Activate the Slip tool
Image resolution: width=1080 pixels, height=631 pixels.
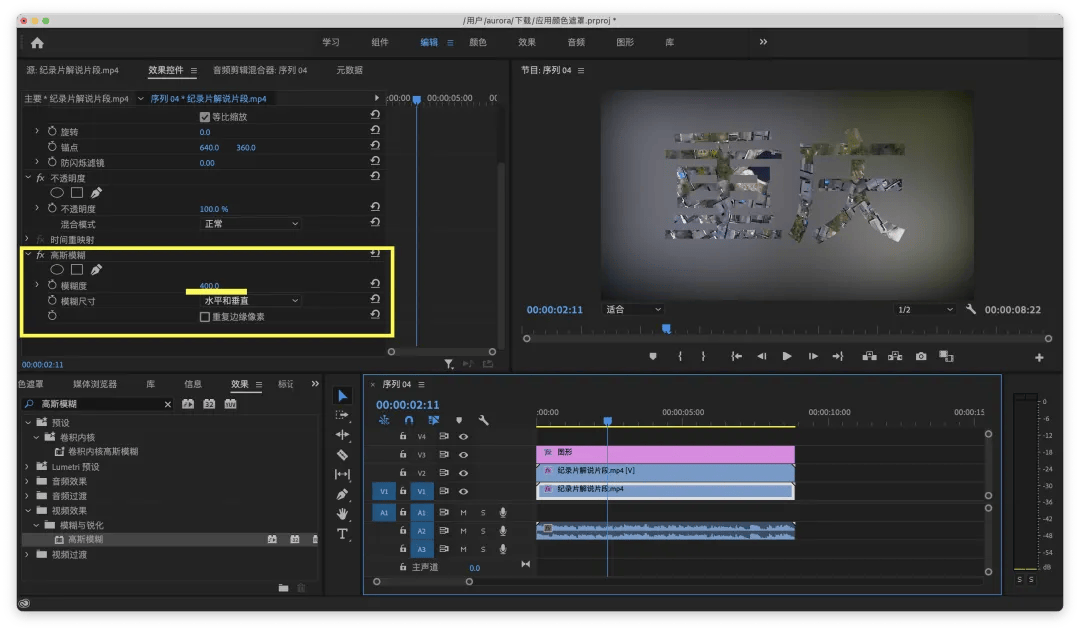coord(342,474)
